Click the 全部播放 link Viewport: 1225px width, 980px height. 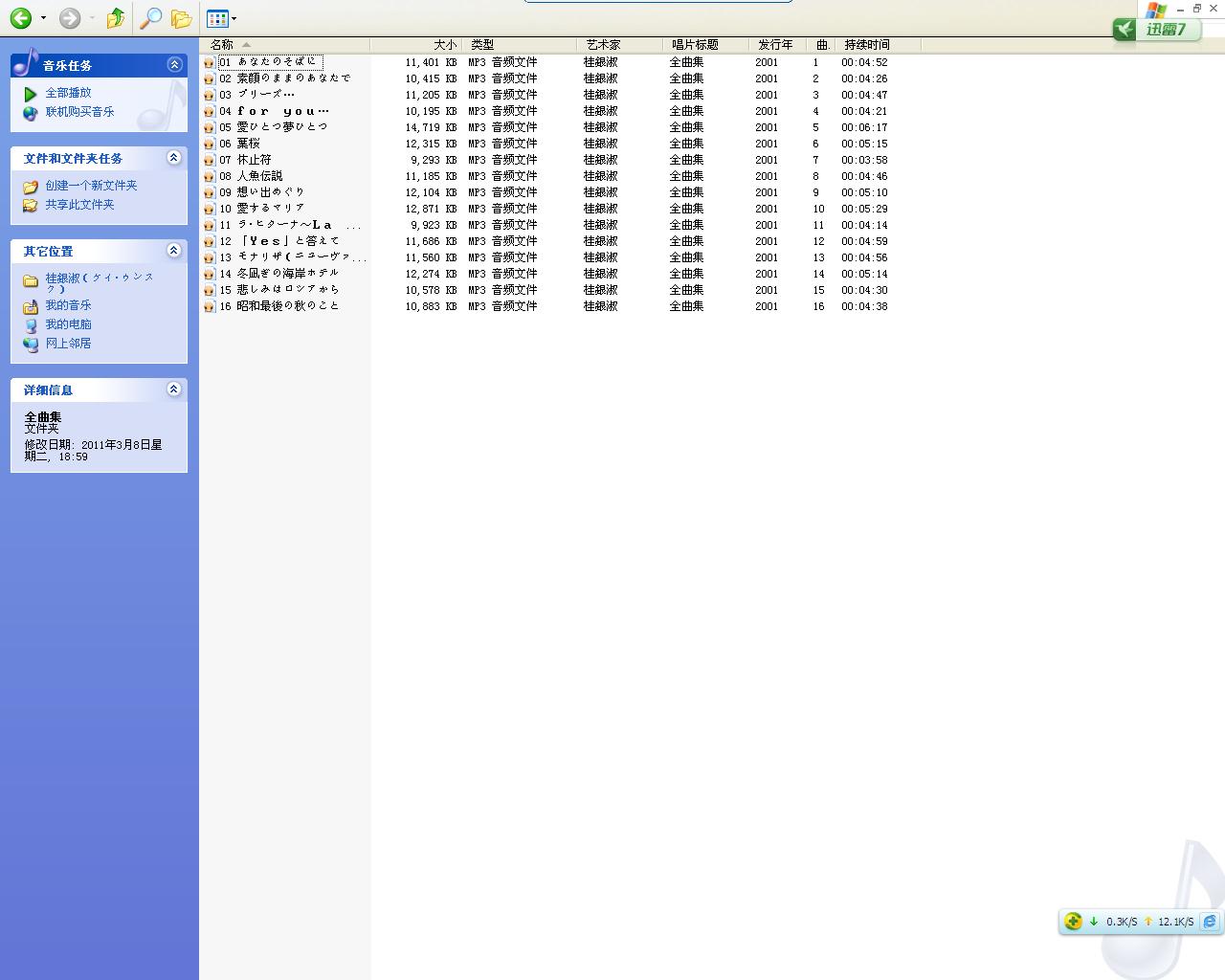[68, 93]
